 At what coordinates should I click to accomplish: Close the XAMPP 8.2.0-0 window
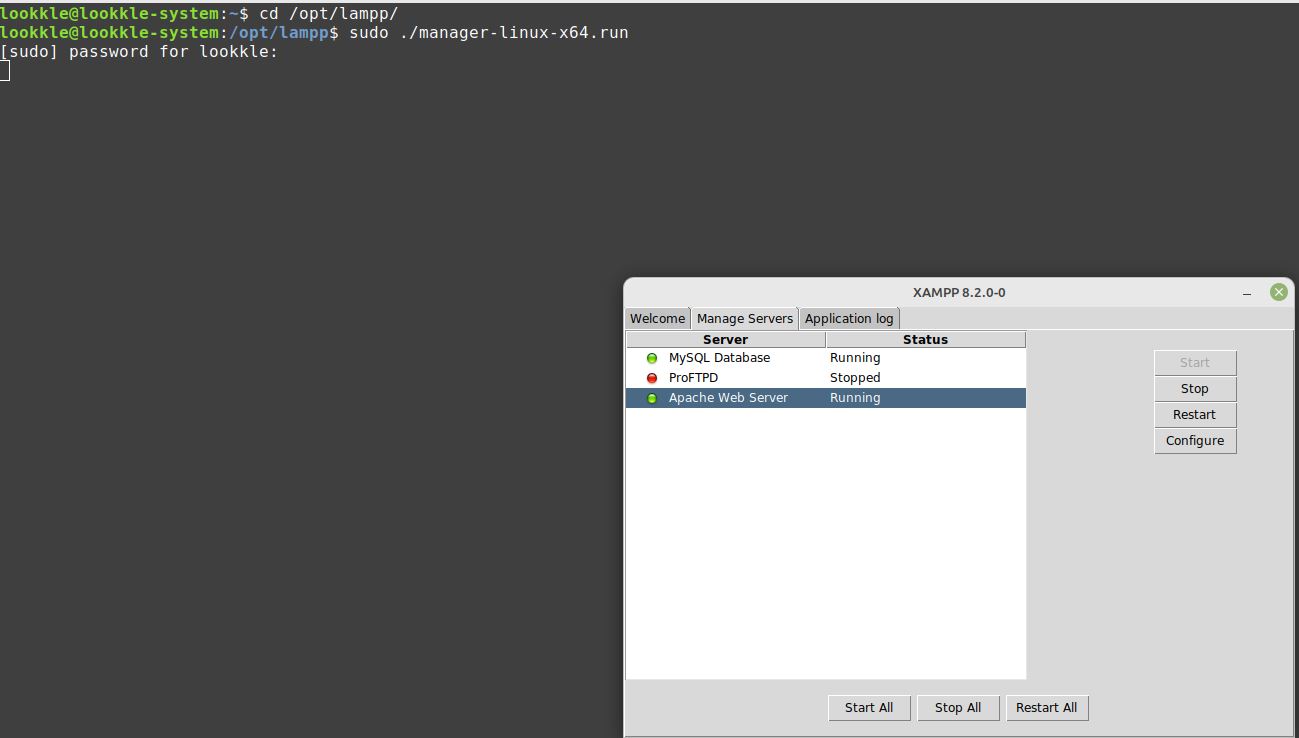[1278, 292]
